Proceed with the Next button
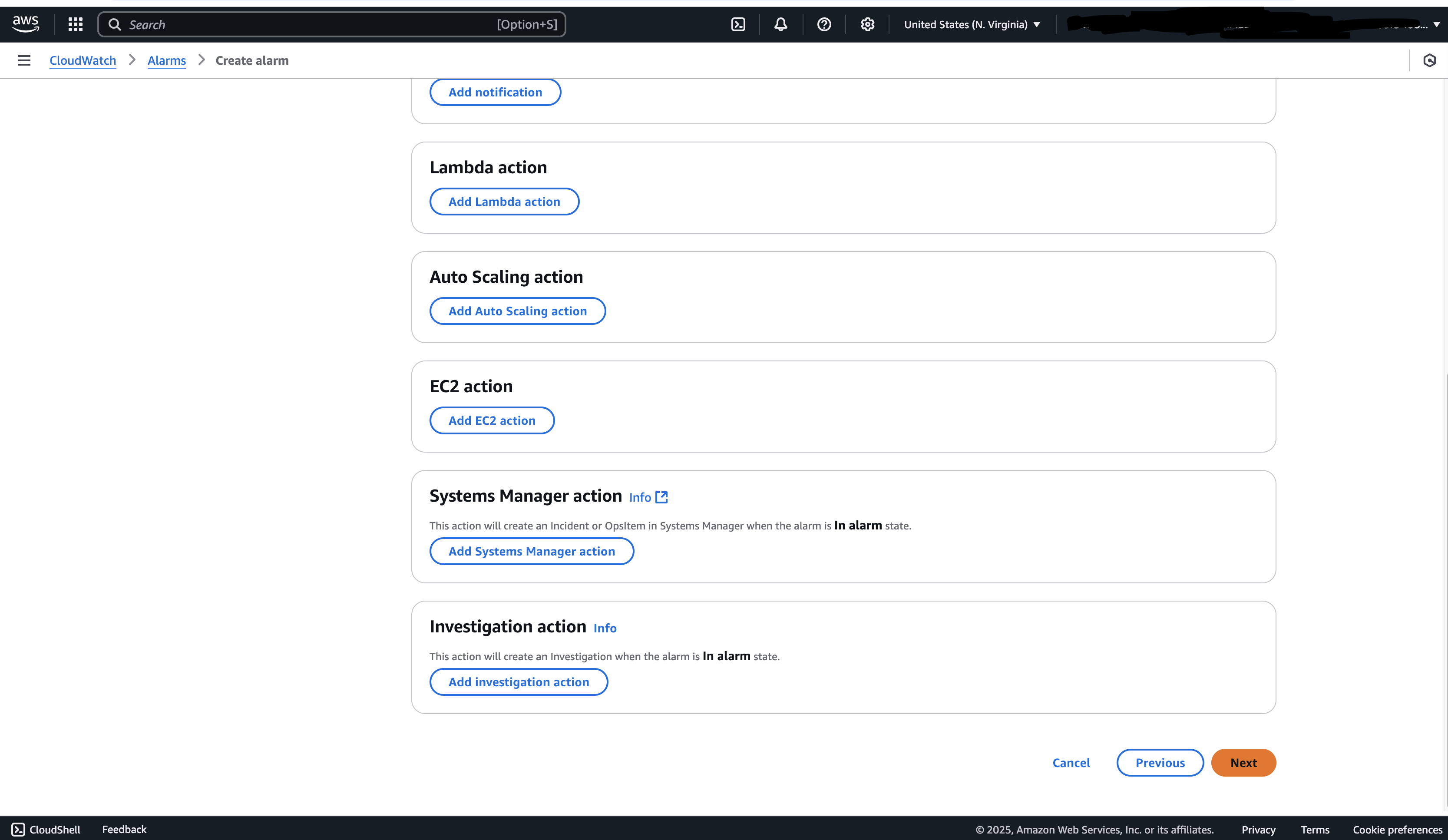Image resolution: width=1448 pixels, height=840 pixels. 1243,762
